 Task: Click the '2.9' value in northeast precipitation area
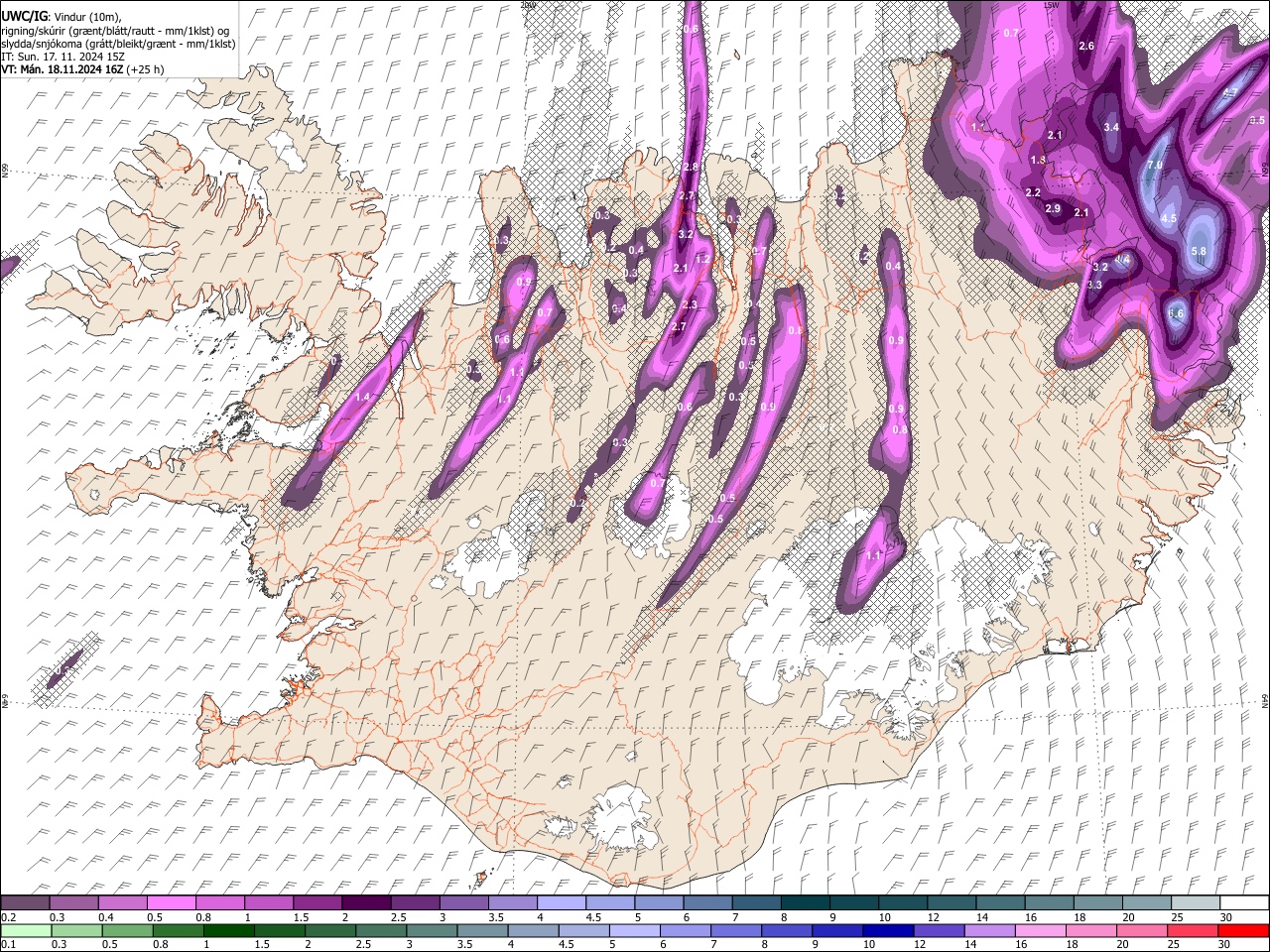tap(1053, 208)
